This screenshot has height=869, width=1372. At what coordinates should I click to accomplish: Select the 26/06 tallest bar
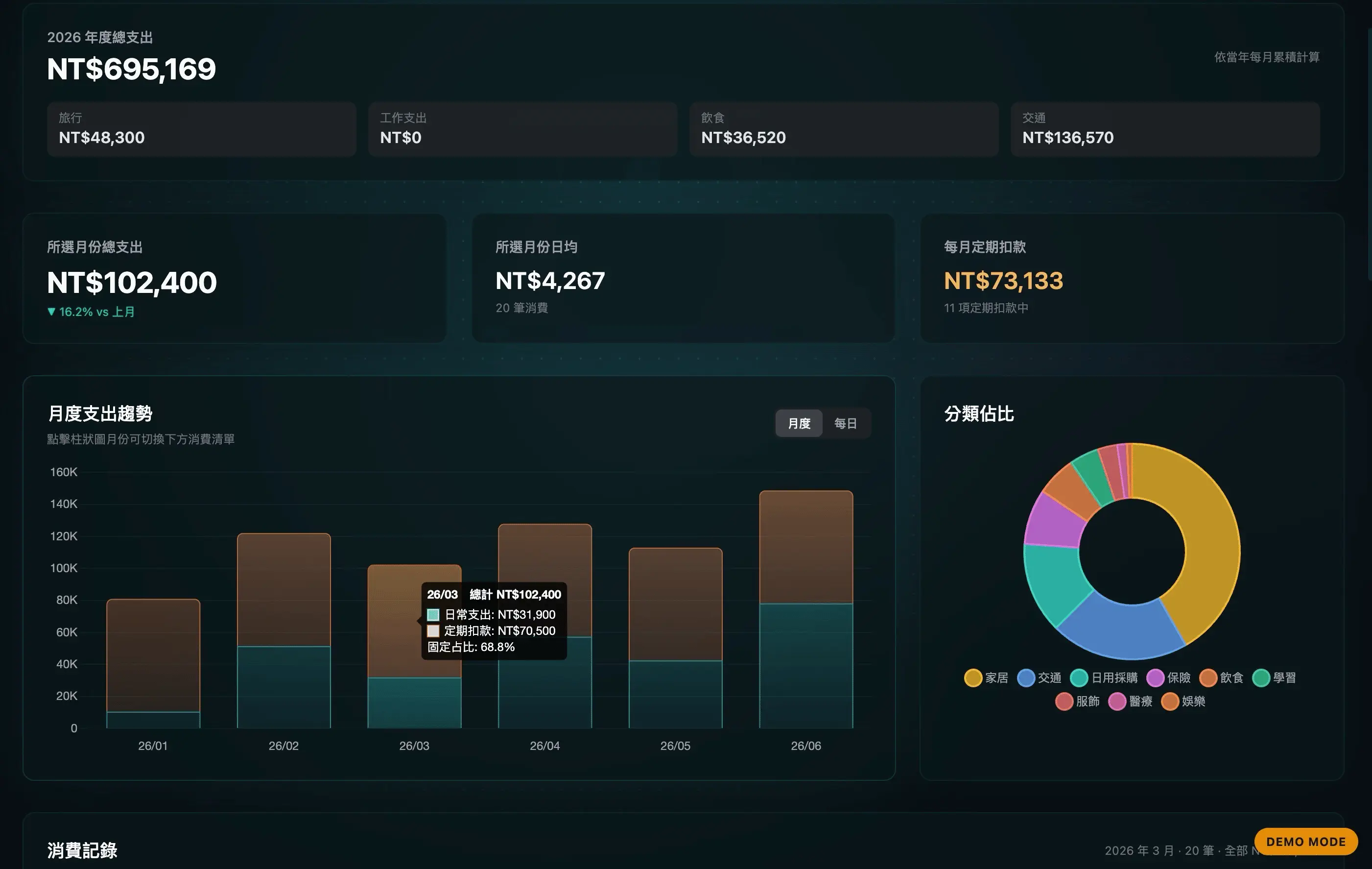coord(805,610)
